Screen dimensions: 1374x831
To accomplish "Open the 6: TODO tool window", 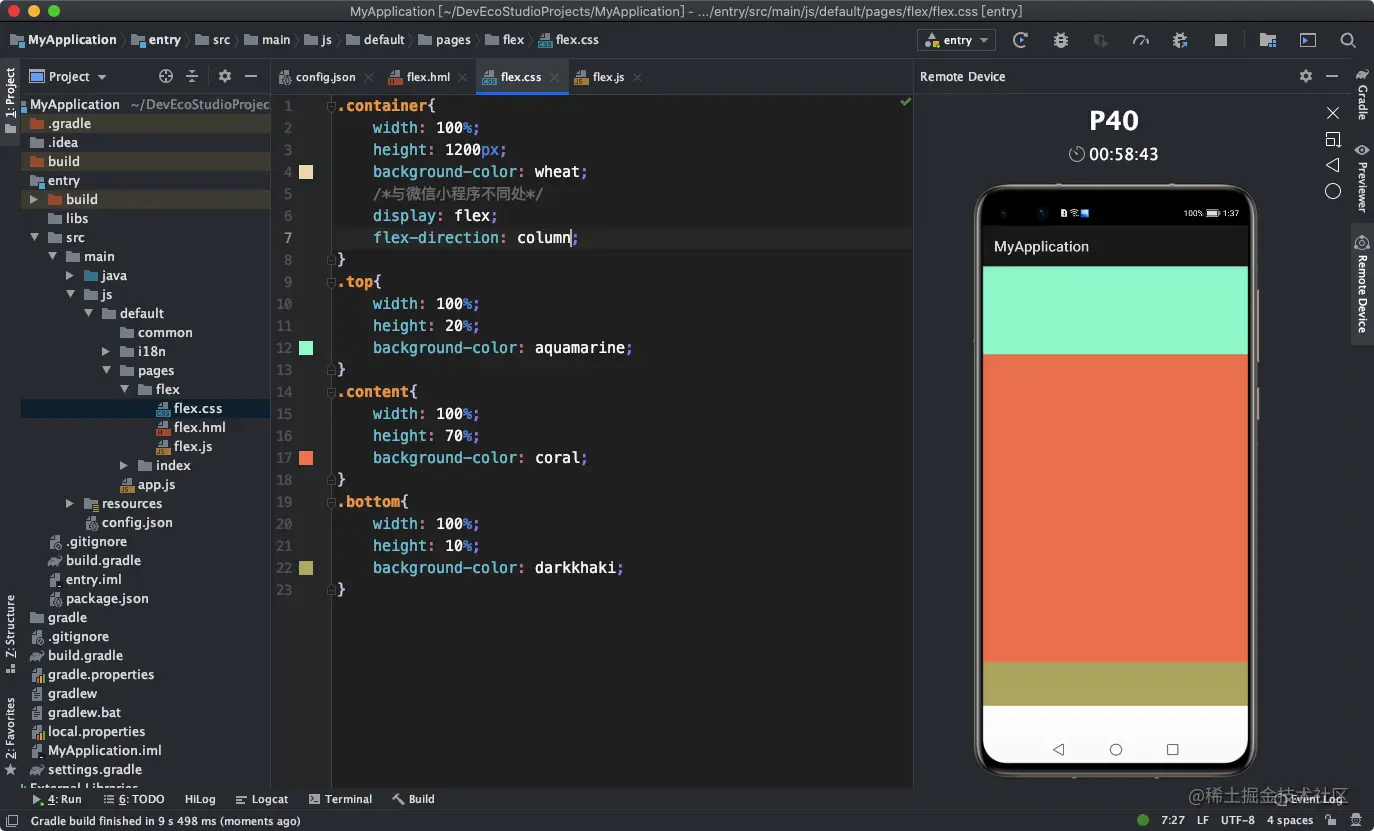I will pyautogui.click(x=133, y=799).
